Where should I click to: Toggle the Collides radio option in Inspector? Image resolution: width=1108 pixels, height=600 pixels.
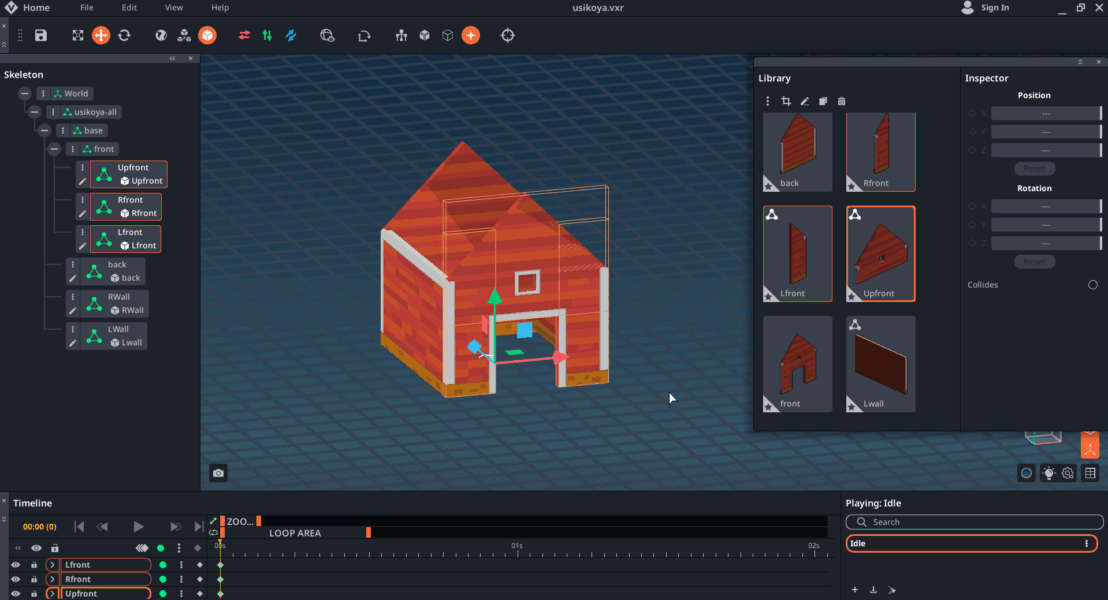[x=1092, y=285]
